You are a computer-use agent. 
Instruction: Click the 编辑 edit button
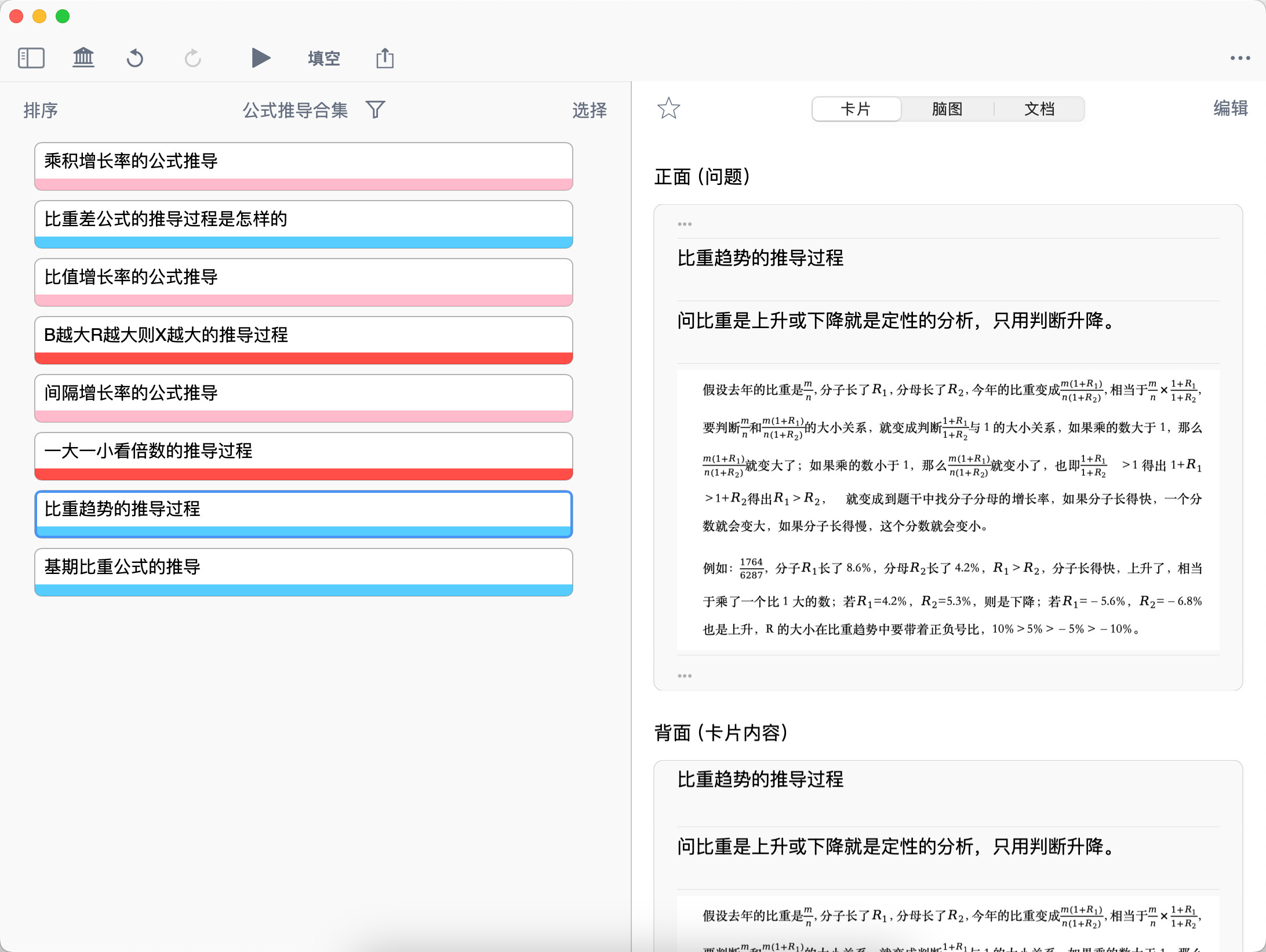1231,108
